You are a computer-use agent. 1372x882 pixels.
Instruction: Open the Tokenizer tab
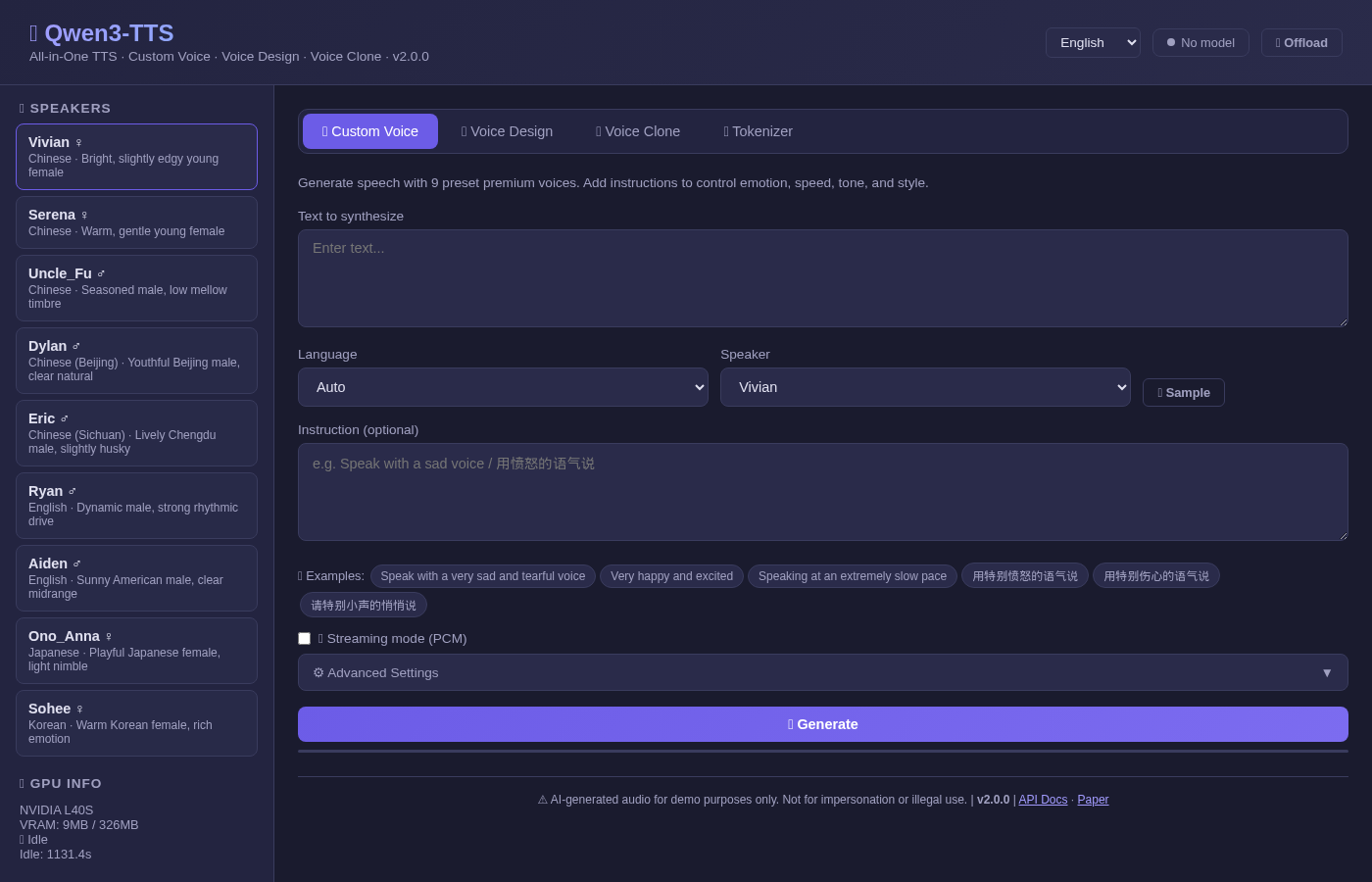(x=758, y=131)
